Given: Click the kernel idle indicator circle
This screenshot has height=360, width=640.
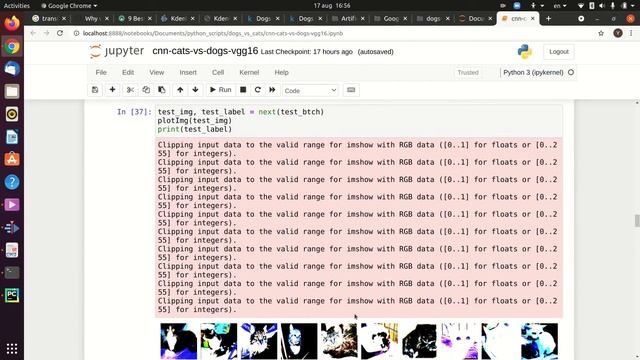Looking at the screenshot, I should click(x=571, y=72).
